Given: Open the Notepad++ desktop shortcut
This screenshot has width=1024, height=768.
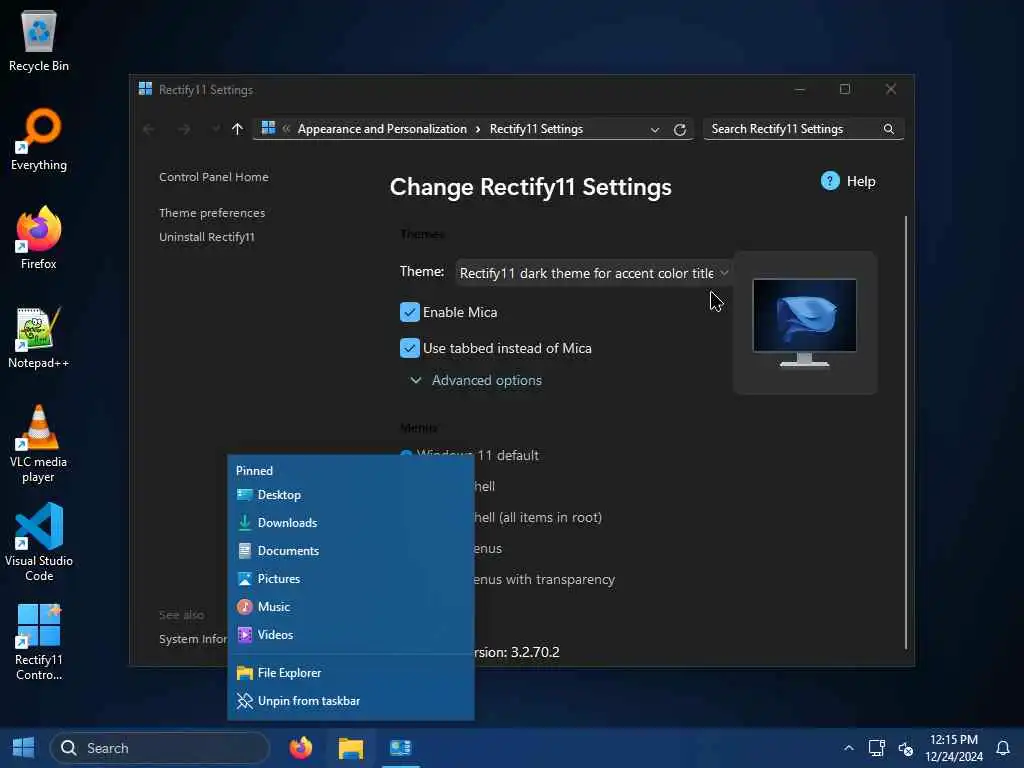Looking at the screenshot, I should pyautogui.click(x=39, y=338).
